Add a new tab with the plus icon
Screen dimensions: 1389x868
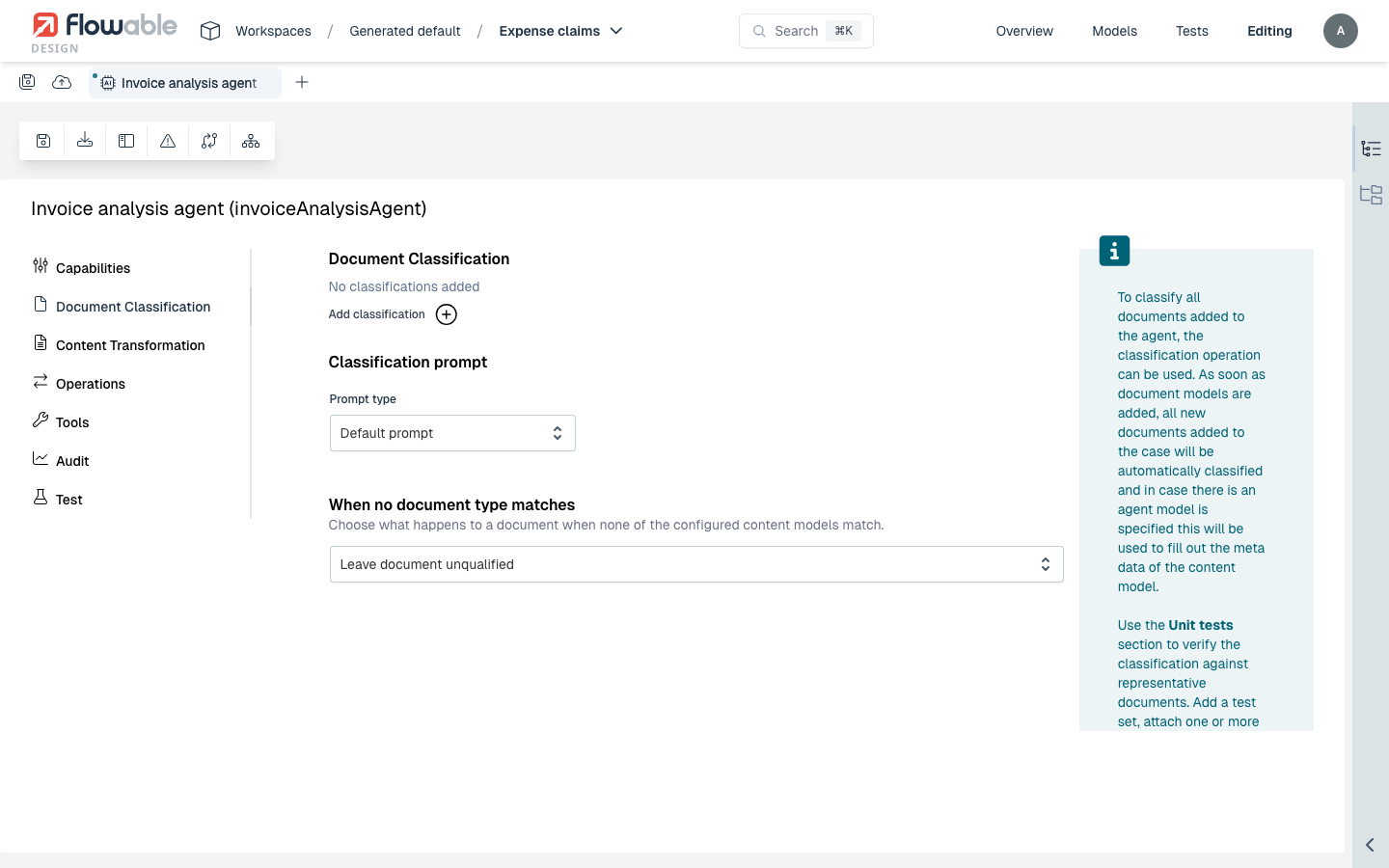point(302,82)
